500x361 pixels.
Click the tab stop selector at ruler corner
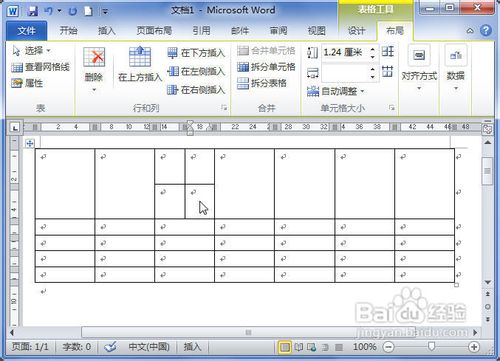(14, 127)
